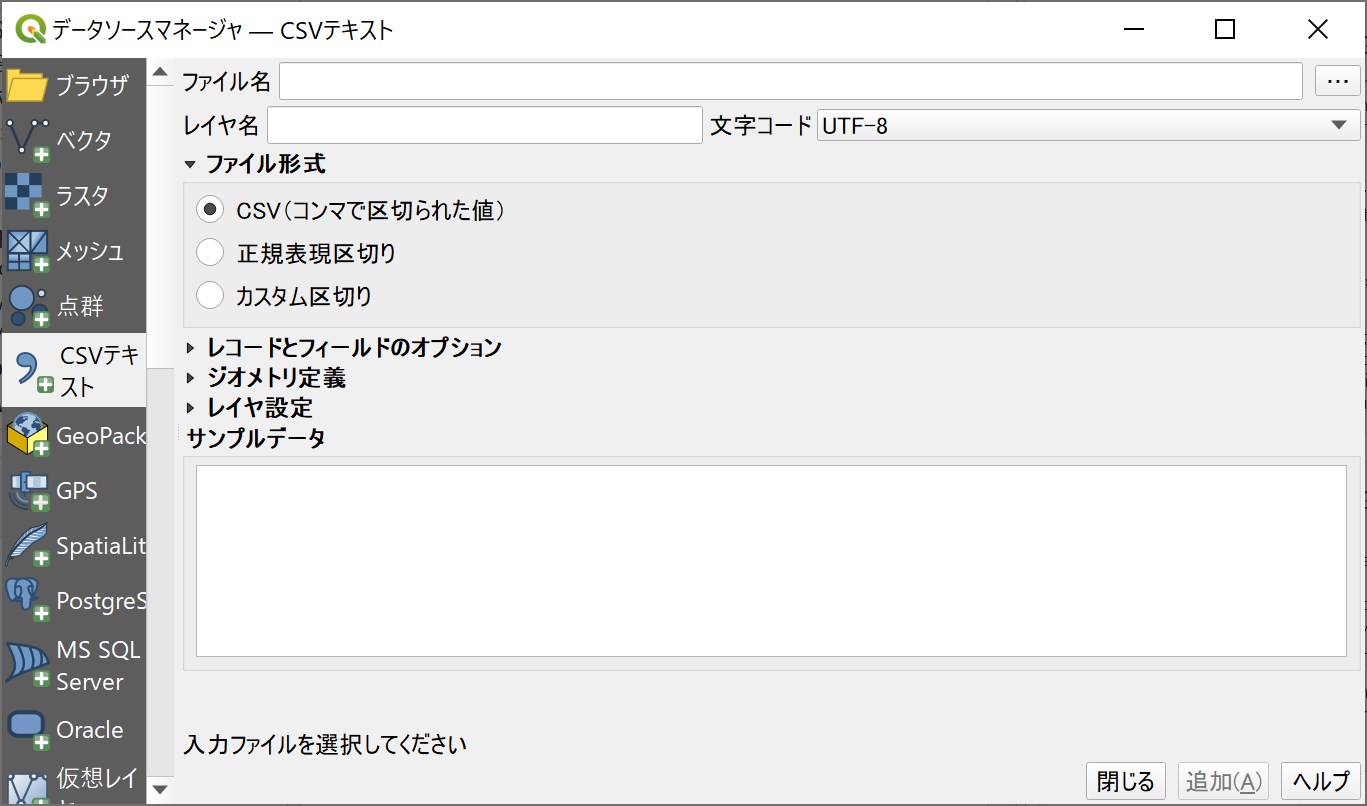Viewport: 1367px width, 806px height.
Task: Choose the カスタム区切り radio option
Action: click(x=210, y=296)
